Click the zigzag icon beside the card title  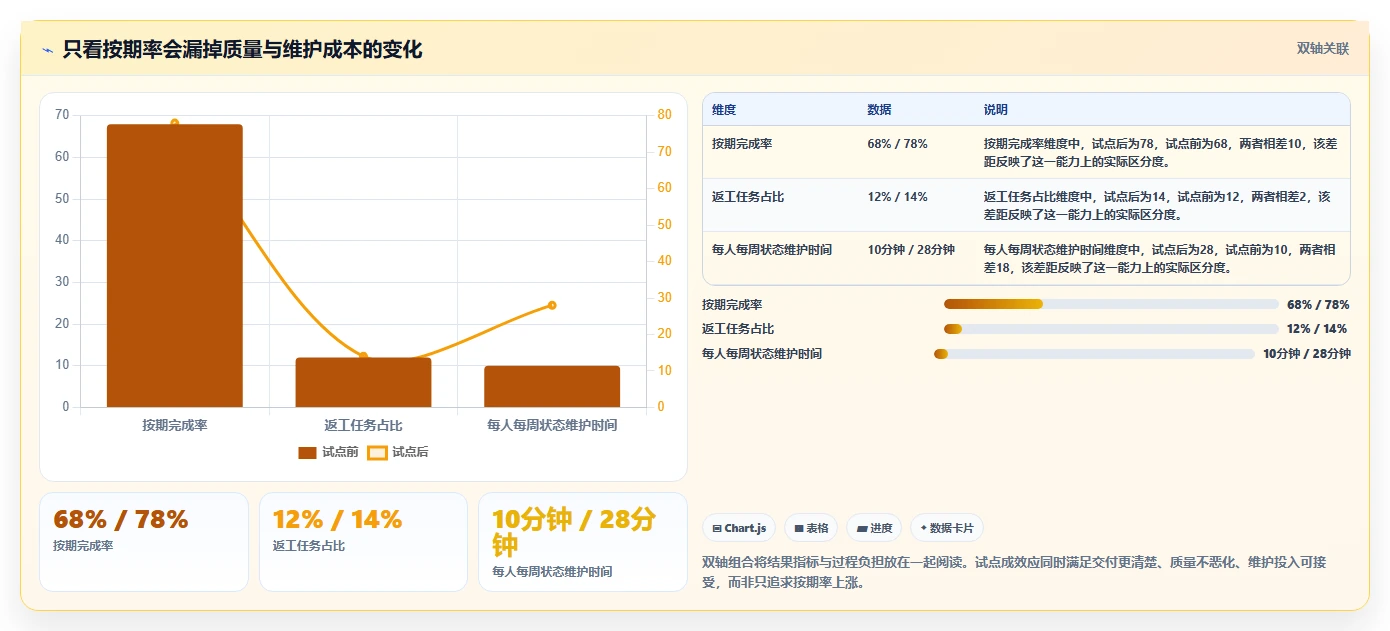click(x=48, y=50)
